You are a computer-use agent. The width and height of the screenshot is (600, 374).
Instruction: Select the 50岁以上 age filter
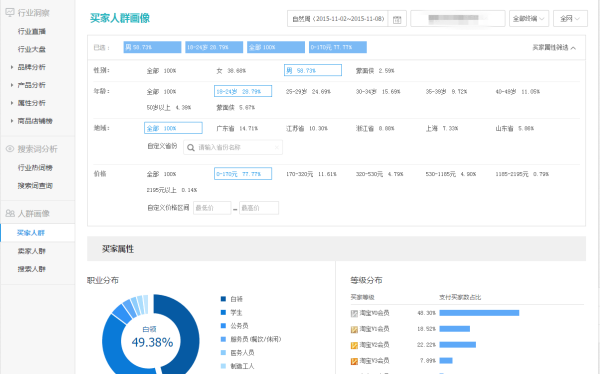click(169, 108)
